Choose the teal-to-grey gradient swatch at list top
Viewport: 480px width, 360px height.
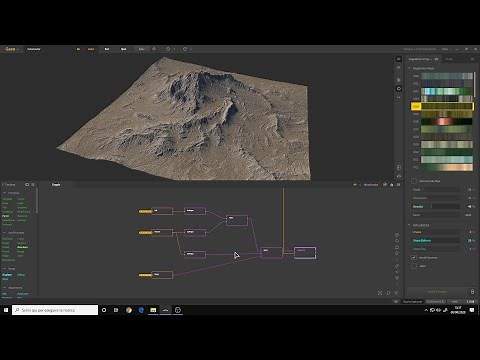point(447,76)
